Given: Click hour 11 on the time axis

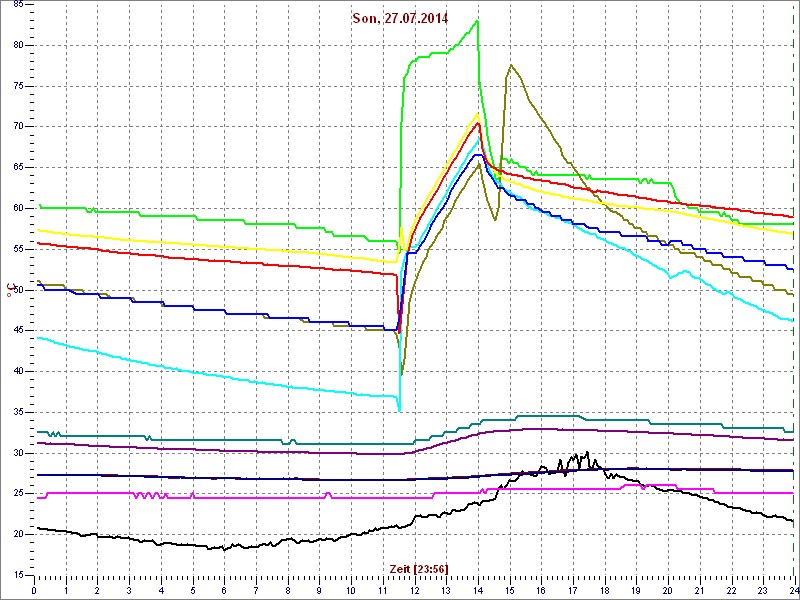Looking at the screenshot, I should pyautogui.click(x=382, y=589).
